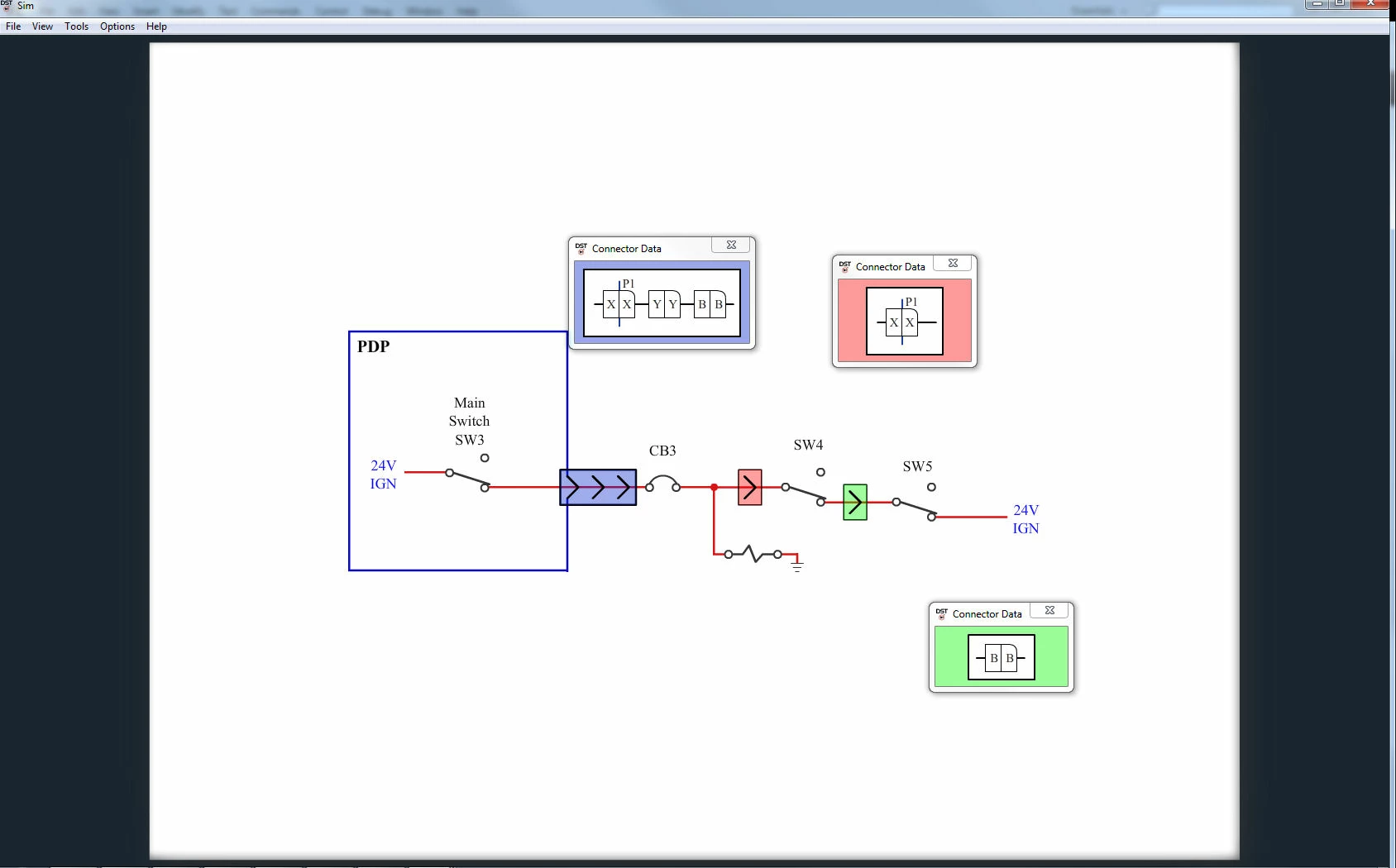
Task: Click the red single-chevron connector symbol
Action: pos(750,488)
